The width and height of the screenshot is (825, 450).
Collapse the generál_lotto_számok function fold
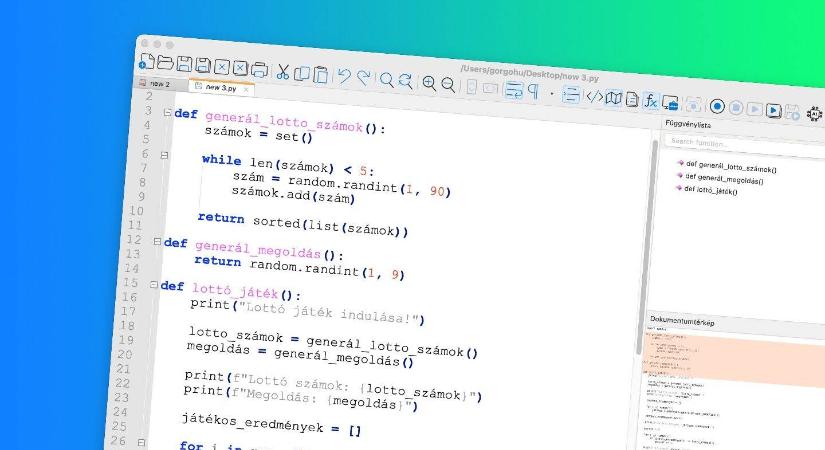(x=167, y=113)
